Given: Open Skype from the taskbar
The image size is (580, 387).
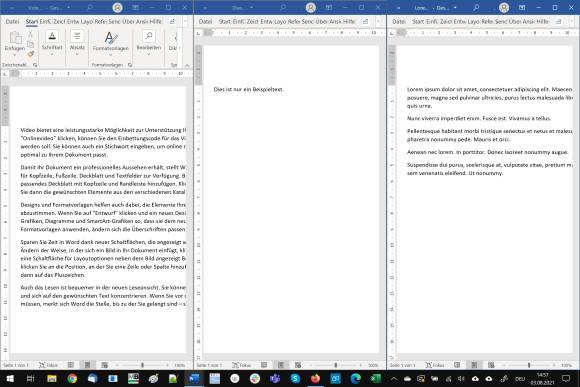Looking at the screenshot, I should (x=295, y=378).
